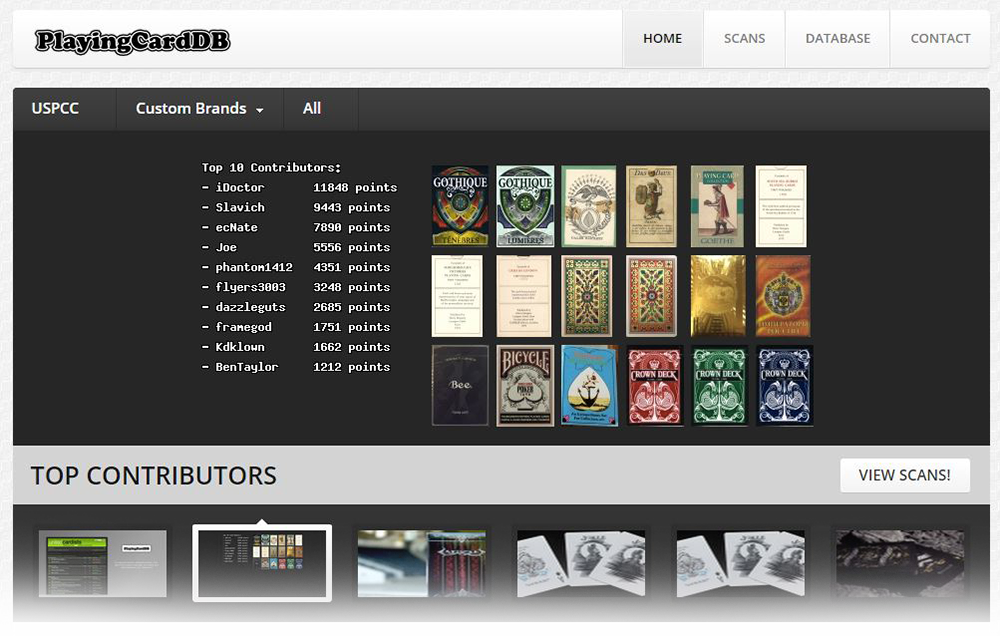This screenshot has height=636, width=1000.
Task: Select the USPCC filter
Action: click(55, 108)
